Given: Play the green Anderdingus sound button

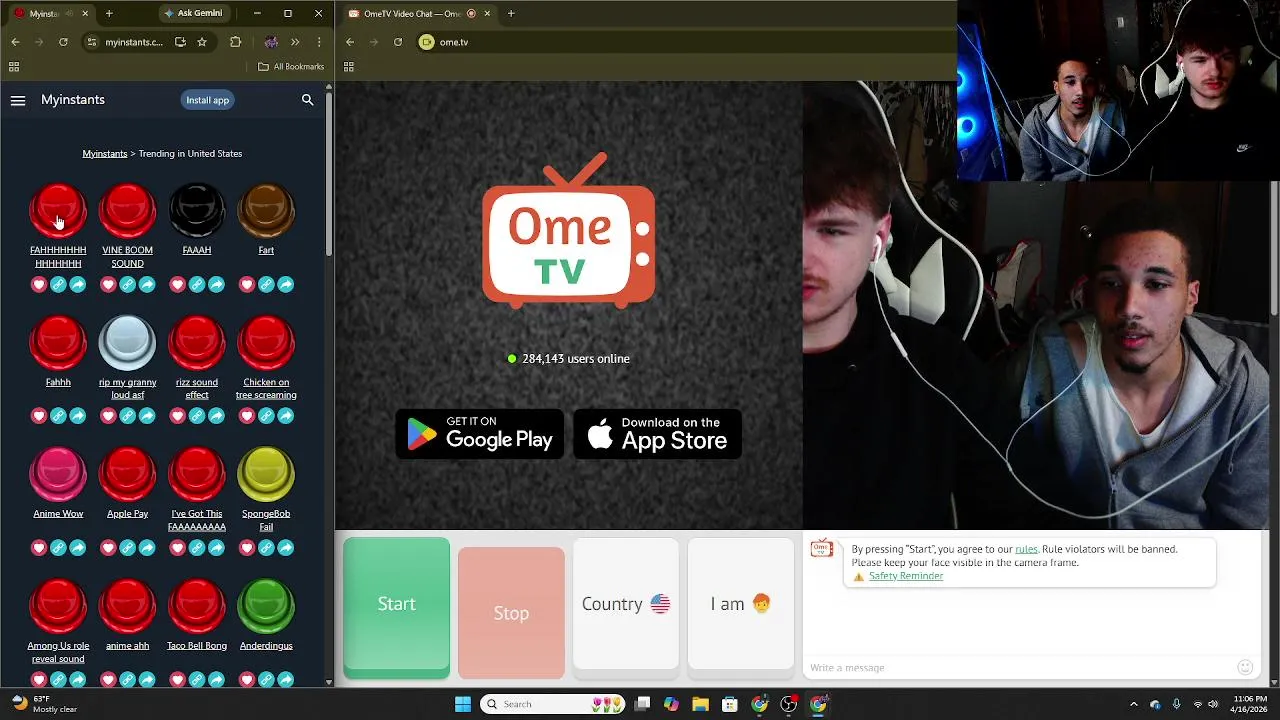Looking at the screenshot, I should pos(266,607).
